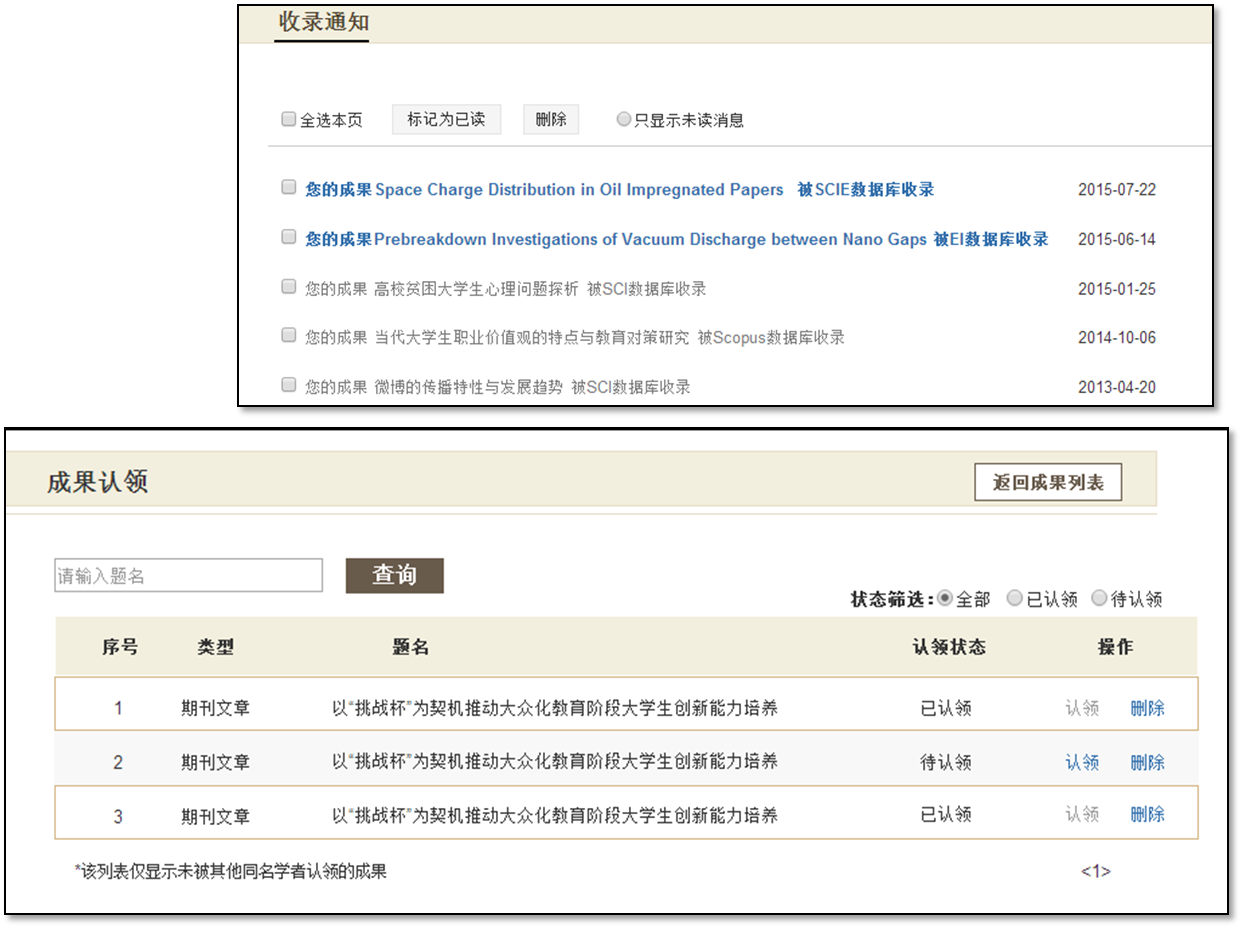The image size is (1242, 928).
Task: Open the 微博的传播特性与发展趋势 notification
Action: click(x=497, y=386)
